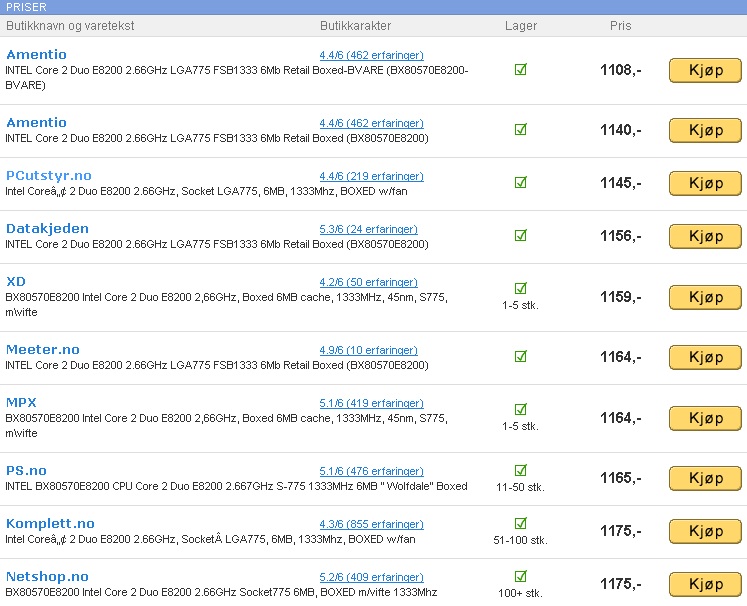Click 1-5 stk. stock text in MPX row

coord(520,426)
